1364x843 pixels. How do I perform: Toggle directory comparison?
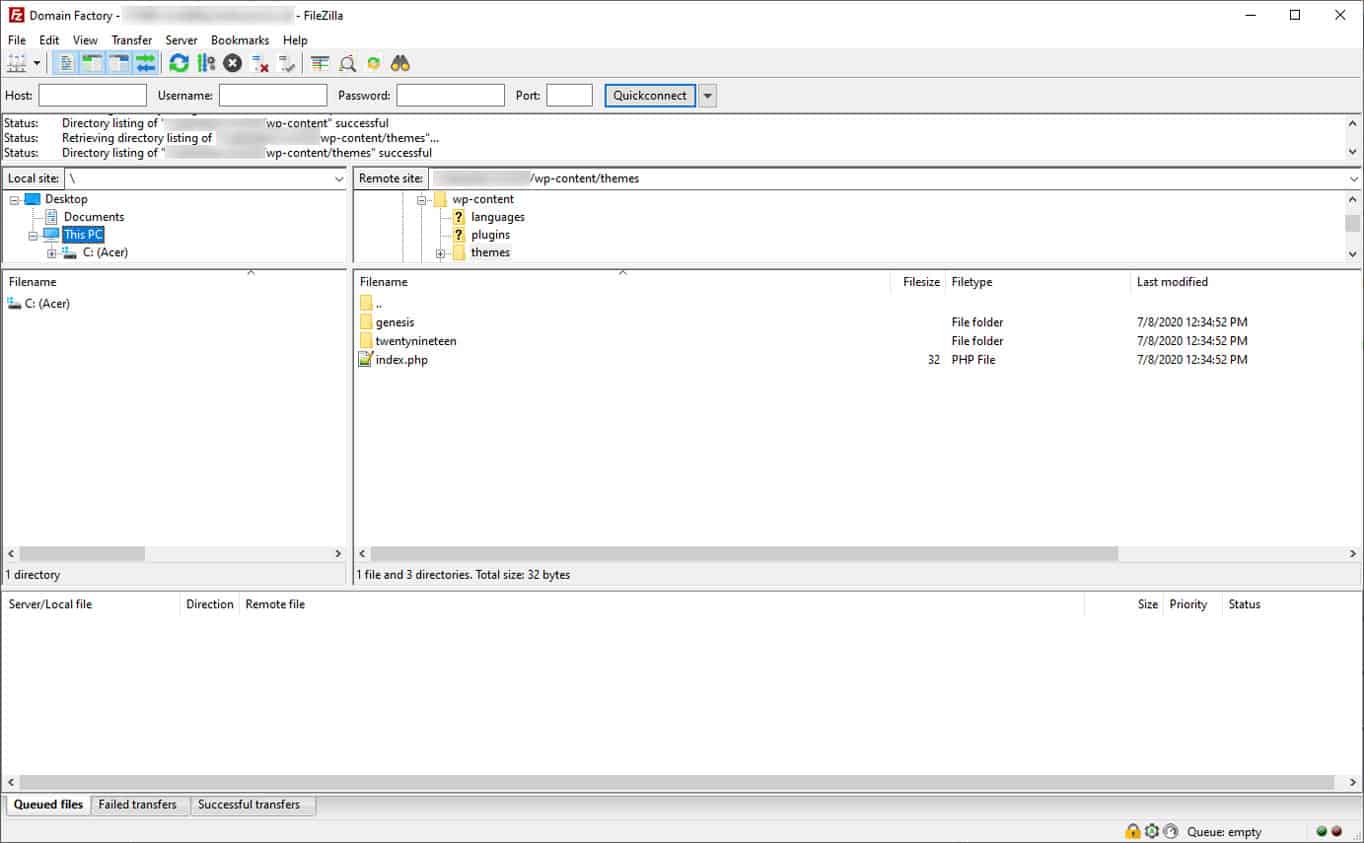[347, 63]
